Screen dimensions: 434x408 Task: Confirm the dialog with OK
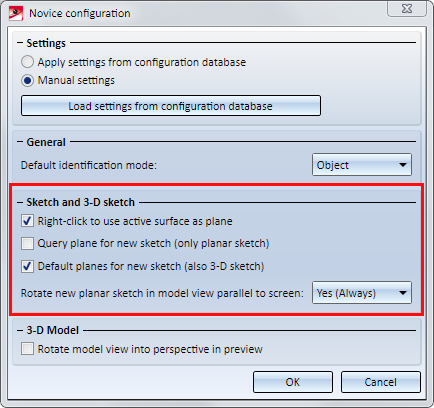[293, 382]
